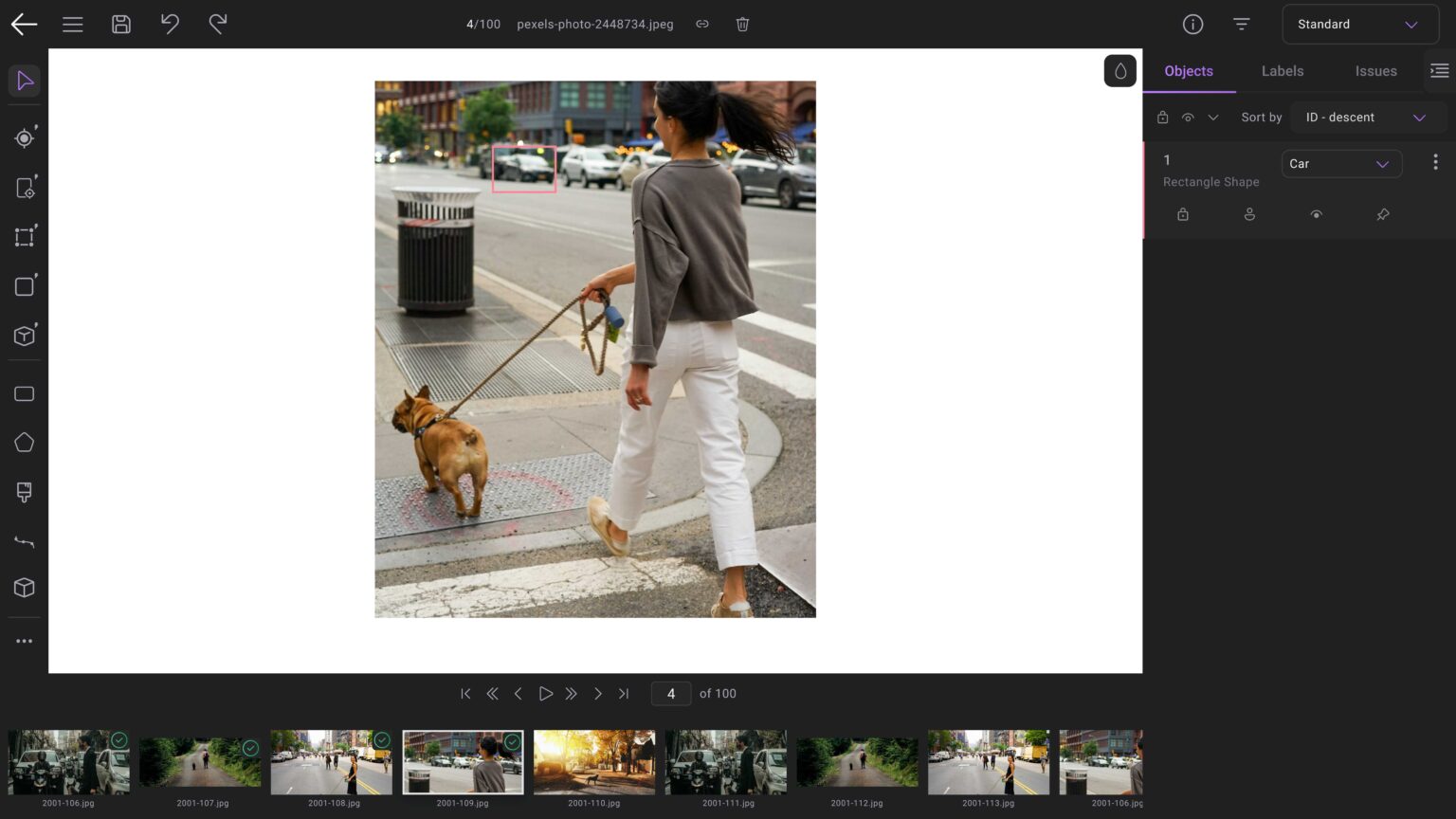Screen dimensions: 1456x819
Task: Select the rectangle drawing tool
Action: tap(25, 394)
